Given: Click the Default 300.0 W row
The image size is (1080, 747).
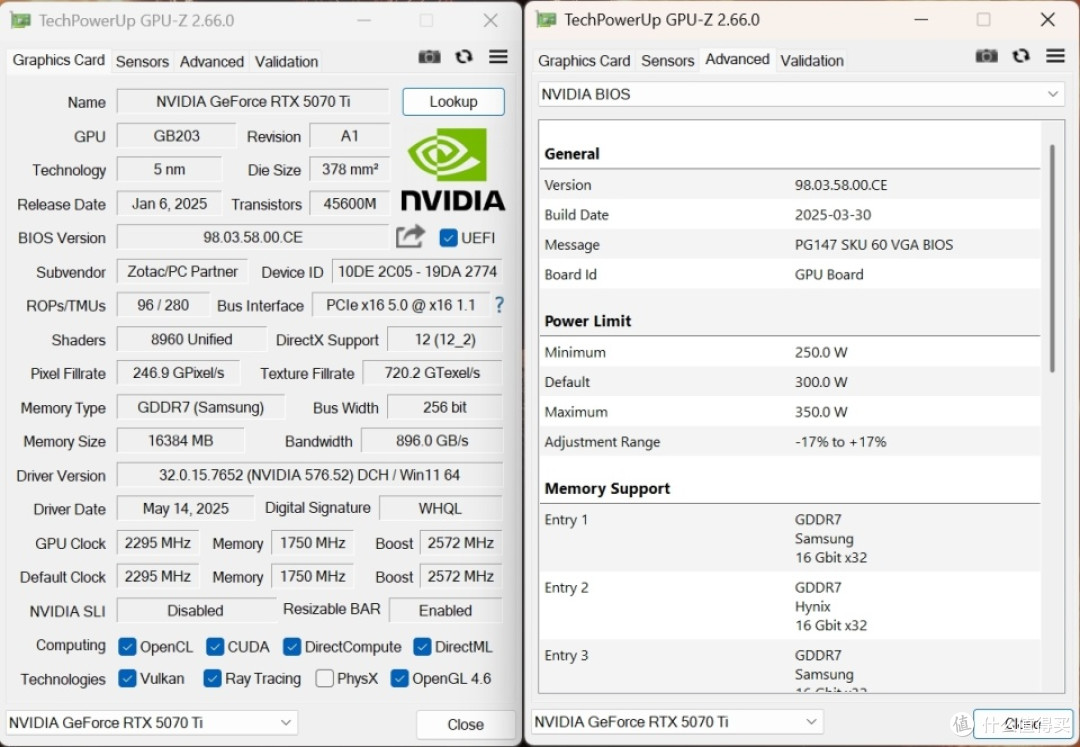Looking at the screenshot, I should click(790, 382).
